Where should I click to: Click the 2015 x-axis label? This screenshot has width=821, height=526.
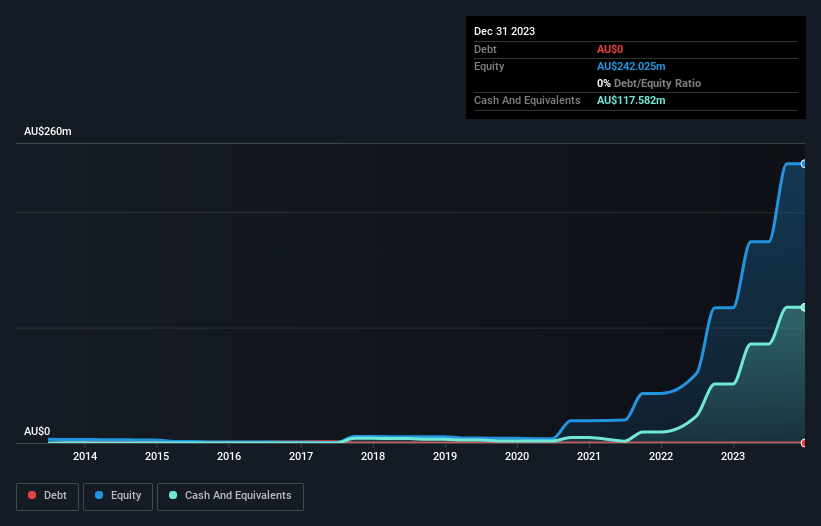[157, 456]
